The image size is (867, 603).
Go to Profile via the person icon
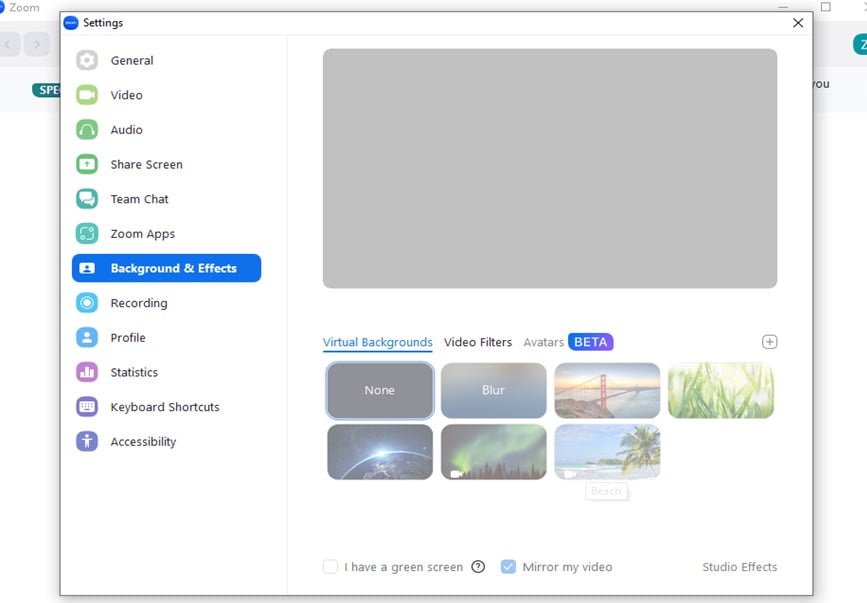point(87,338)
